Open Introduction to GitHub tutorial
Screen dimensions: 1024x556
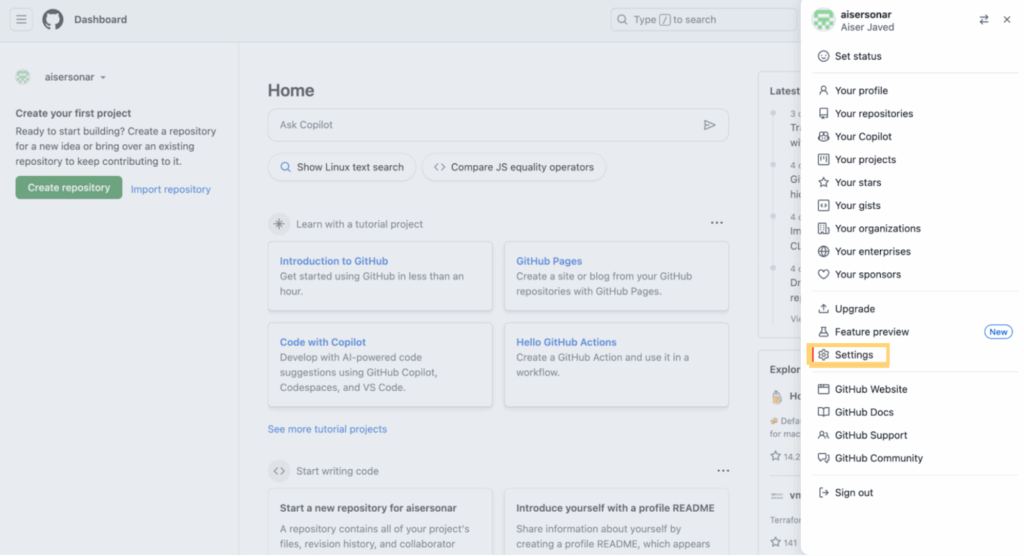[x=334, y=261]
